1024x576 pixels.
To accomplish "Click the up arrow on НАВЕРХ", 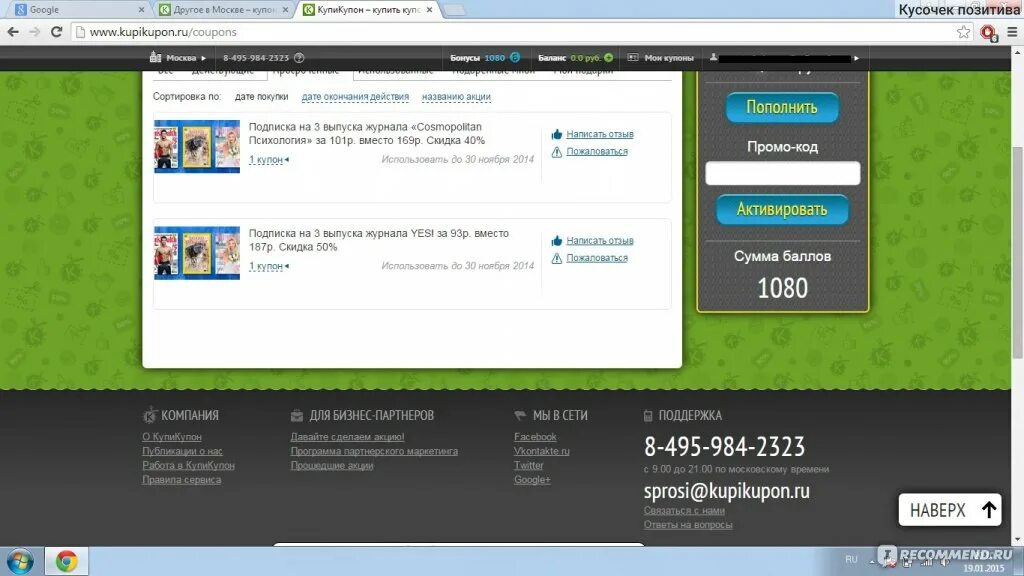I will pos(989,509).
